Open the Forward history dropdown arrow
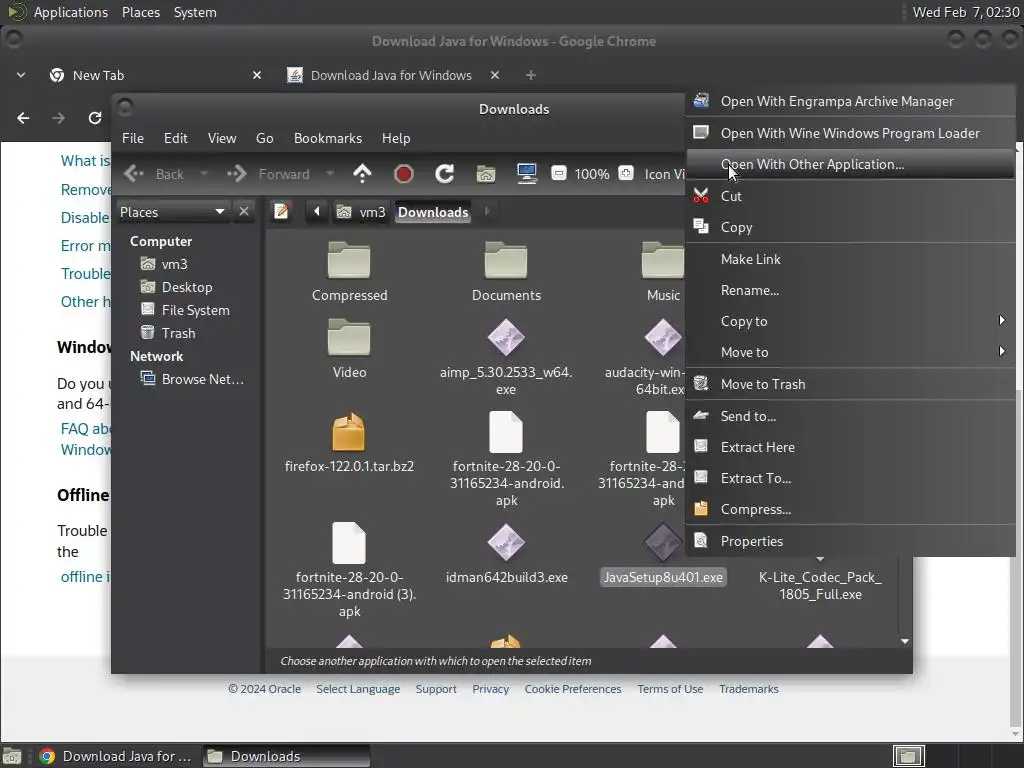This screenshot has height=768, width=1024. pos(330,174)
